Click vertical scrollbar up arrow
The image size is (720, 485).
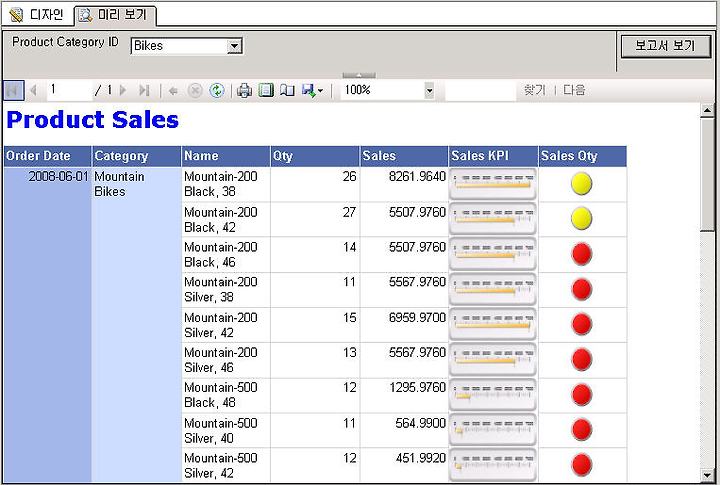tap(707, 110)
